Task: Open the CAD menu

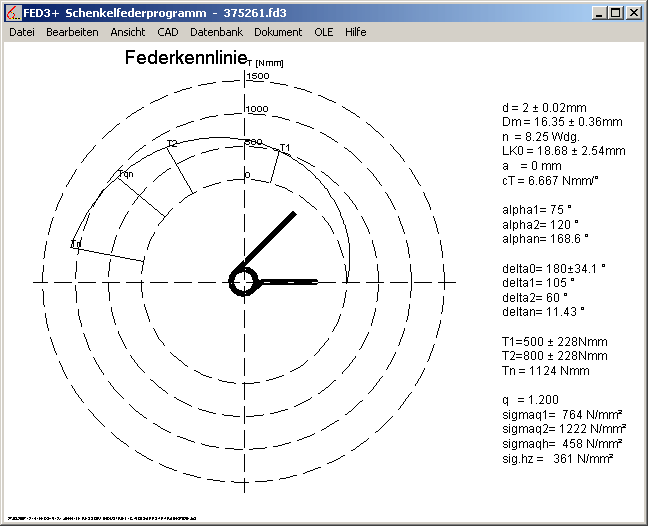Action: (x=168, y=32)
